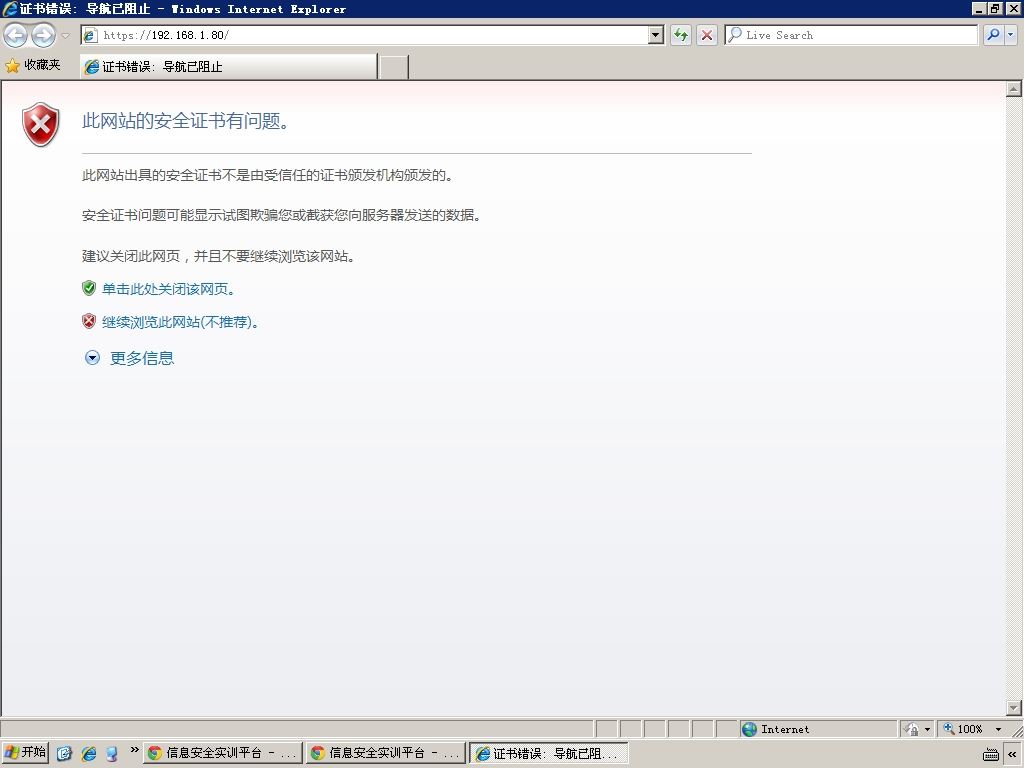Click the keyboard icon in system tray

(x=990, y=754)
